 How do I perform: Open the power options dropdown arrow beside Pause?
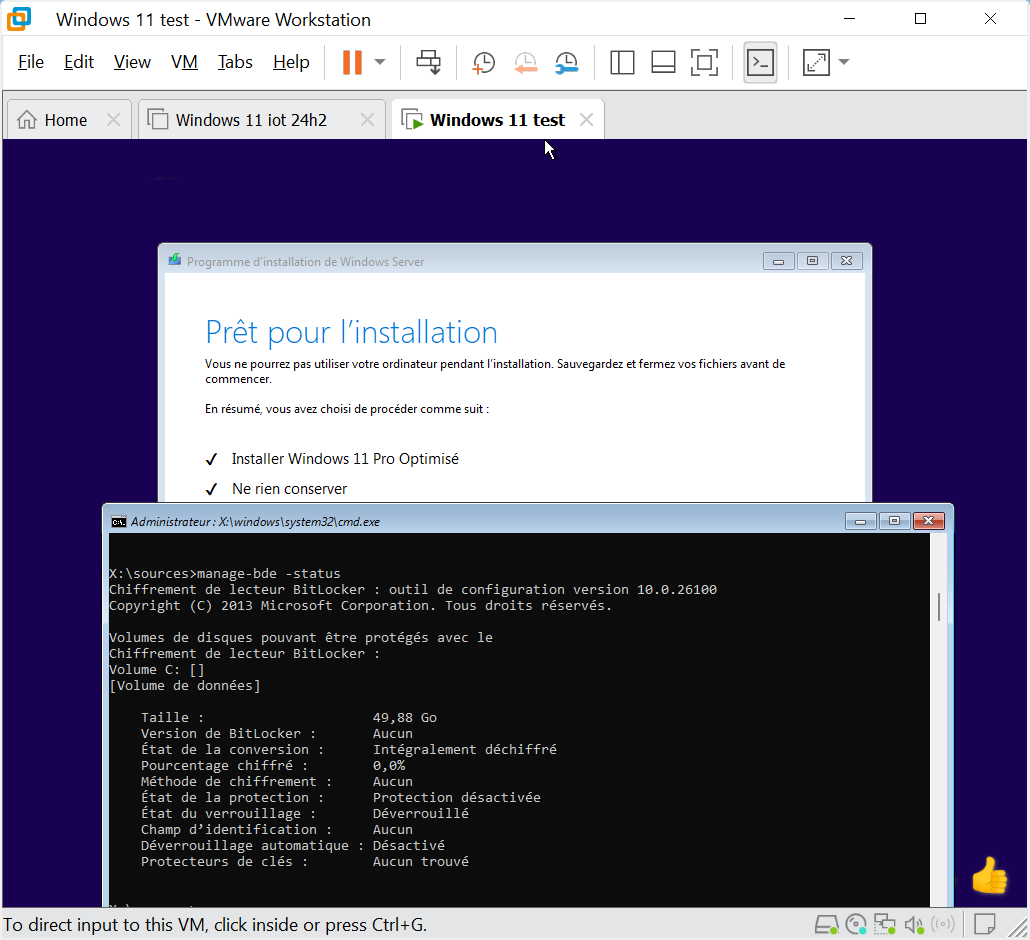[380, 62]
